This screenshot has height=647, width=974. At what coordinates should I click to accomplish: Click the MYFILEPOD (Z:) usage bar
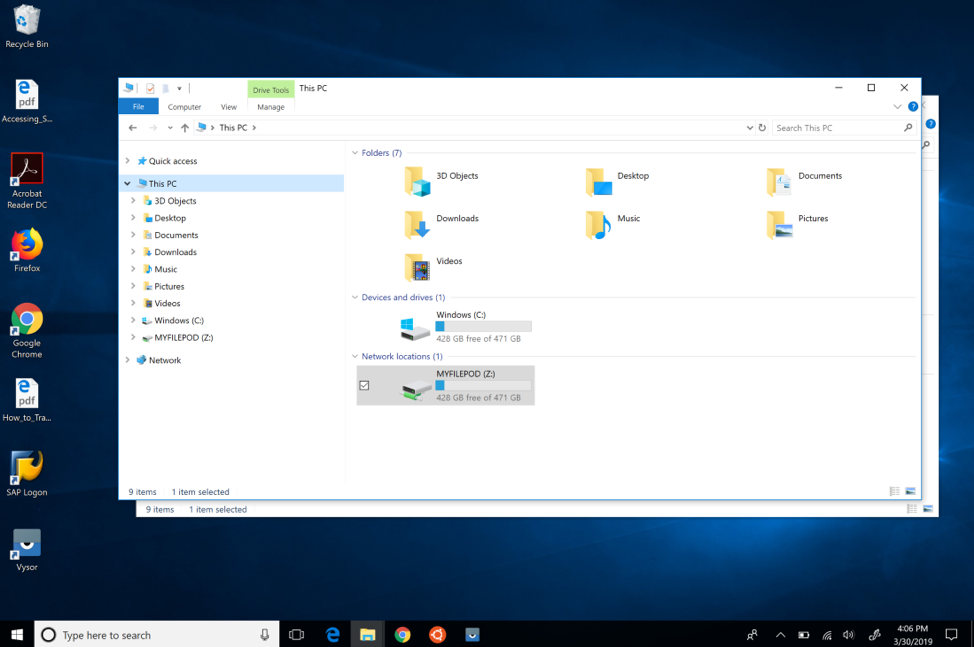(483, 386)
